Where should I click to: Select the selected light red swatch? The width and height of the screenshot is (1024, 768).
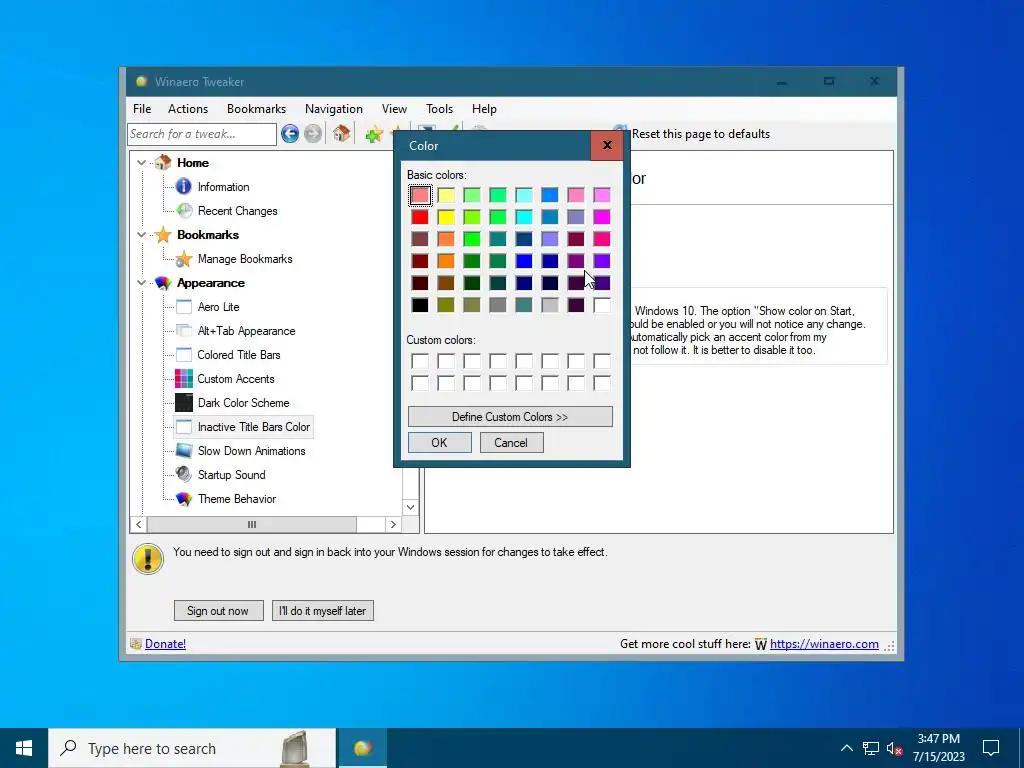(x=420, y=195)
